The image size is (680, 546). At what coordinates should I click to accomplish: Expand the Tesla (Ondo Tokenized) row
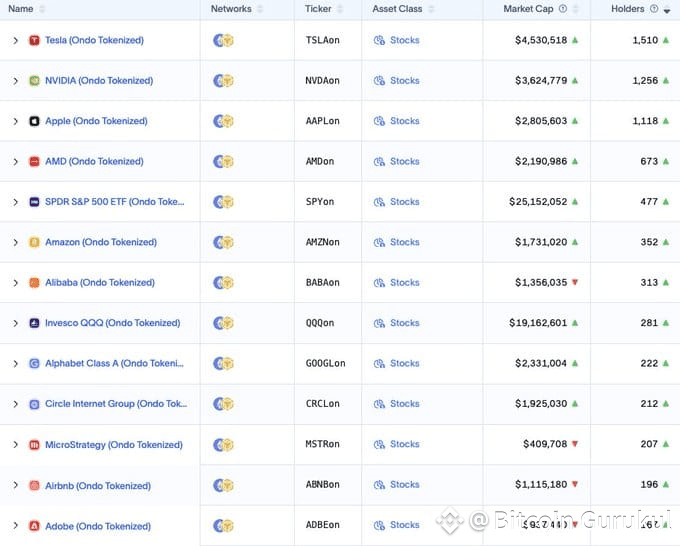(15, 41)
